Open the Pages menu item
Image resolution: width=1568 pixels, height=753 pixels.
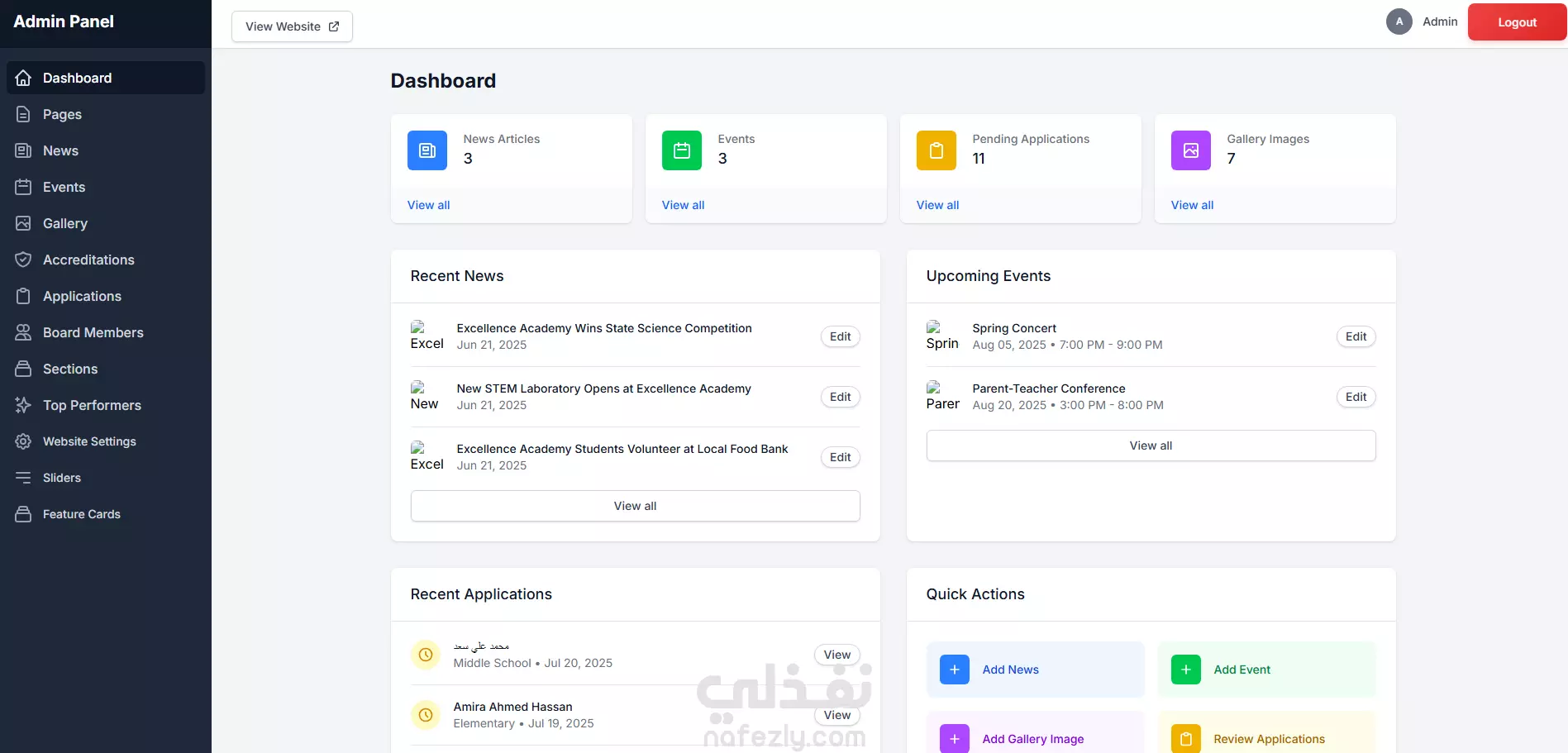[106, 114]
